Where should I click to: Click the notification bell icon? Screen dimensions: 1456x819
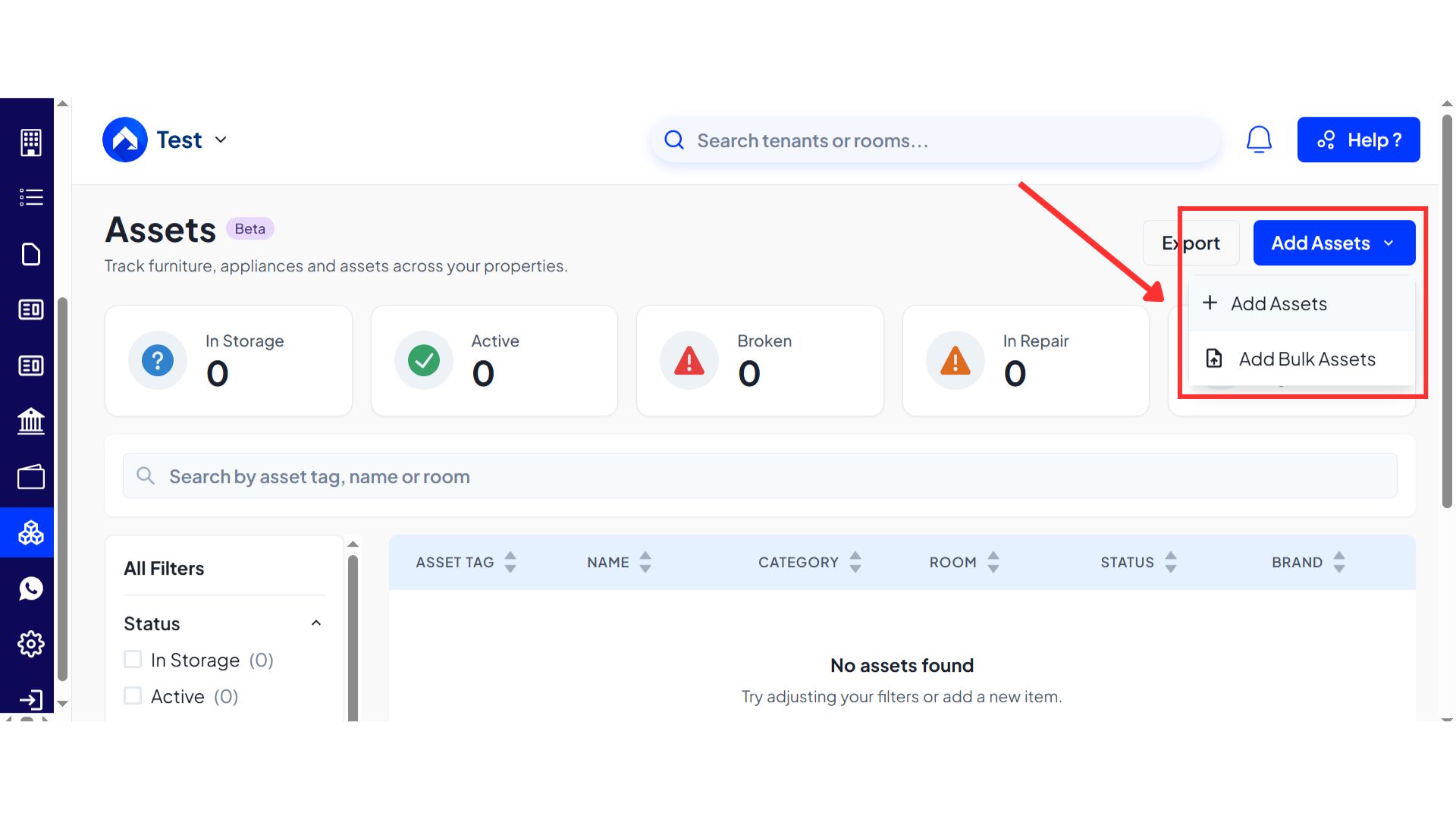(1259, 140)
